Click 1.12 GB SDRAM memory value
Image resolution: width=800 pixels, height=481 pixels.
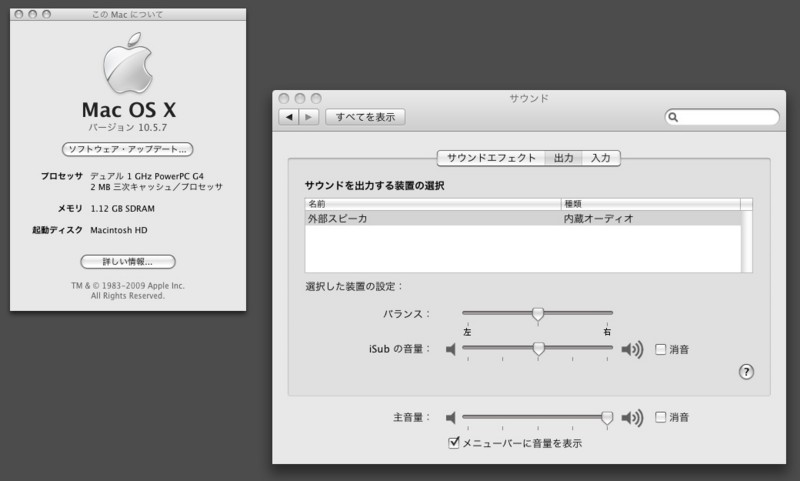coord(122,209)
